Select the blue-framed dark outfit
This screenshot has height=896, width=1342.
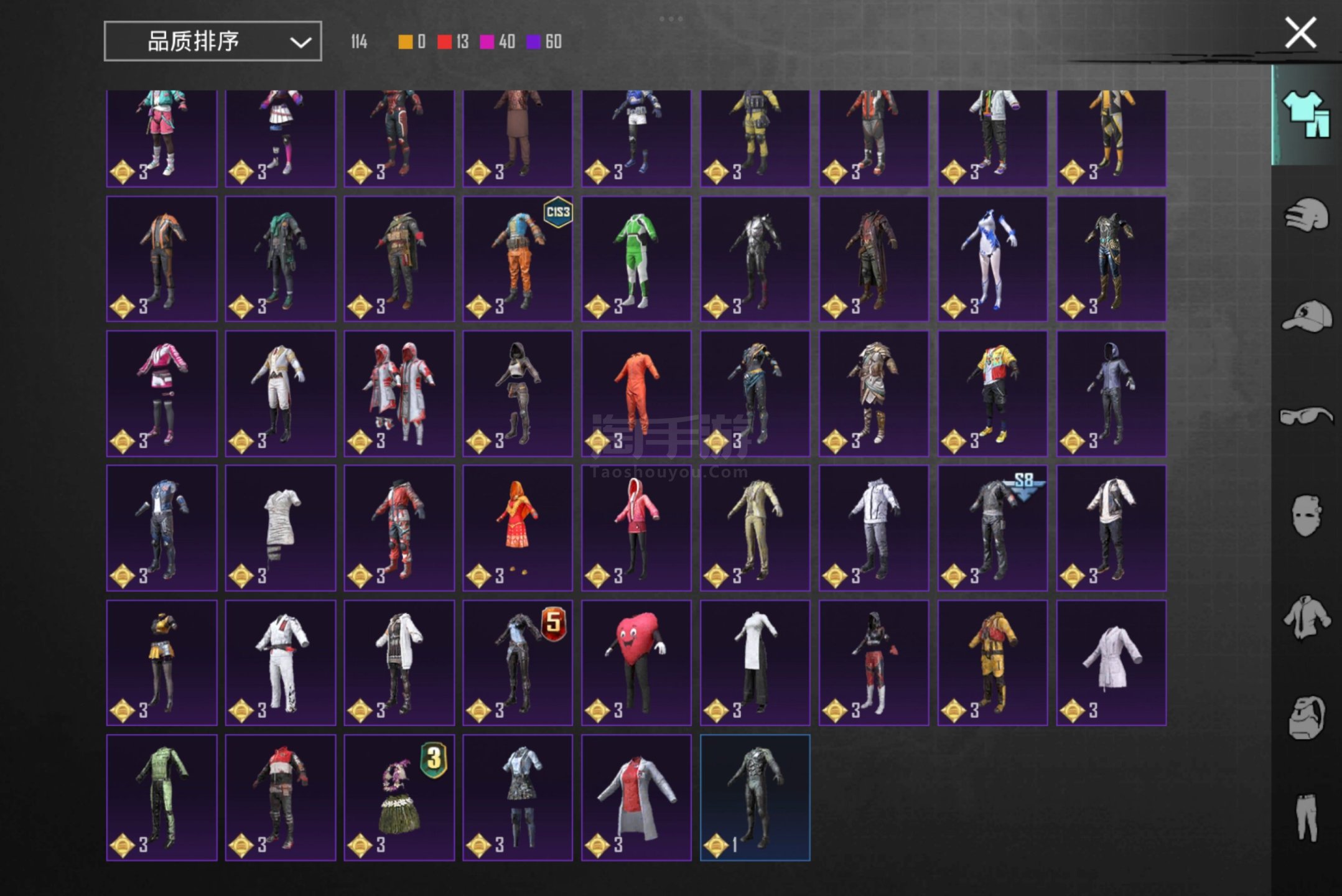(x=755, y=797)
